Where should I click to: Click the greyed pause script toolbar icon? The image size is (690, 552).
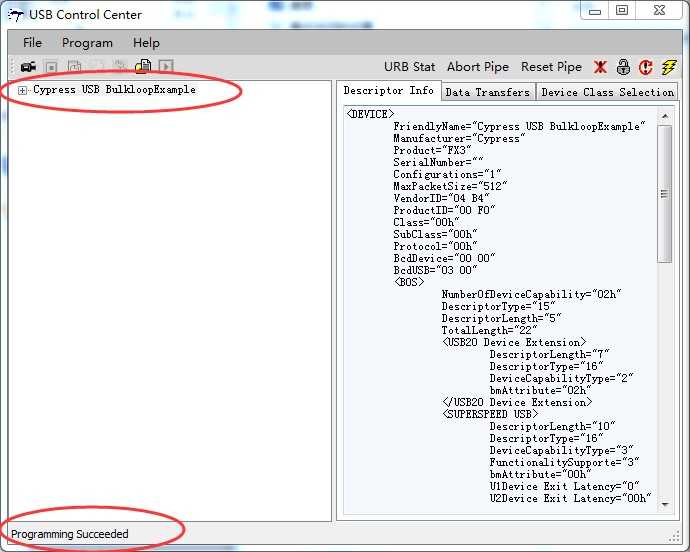pyautogui.click(x=74, y=66)
